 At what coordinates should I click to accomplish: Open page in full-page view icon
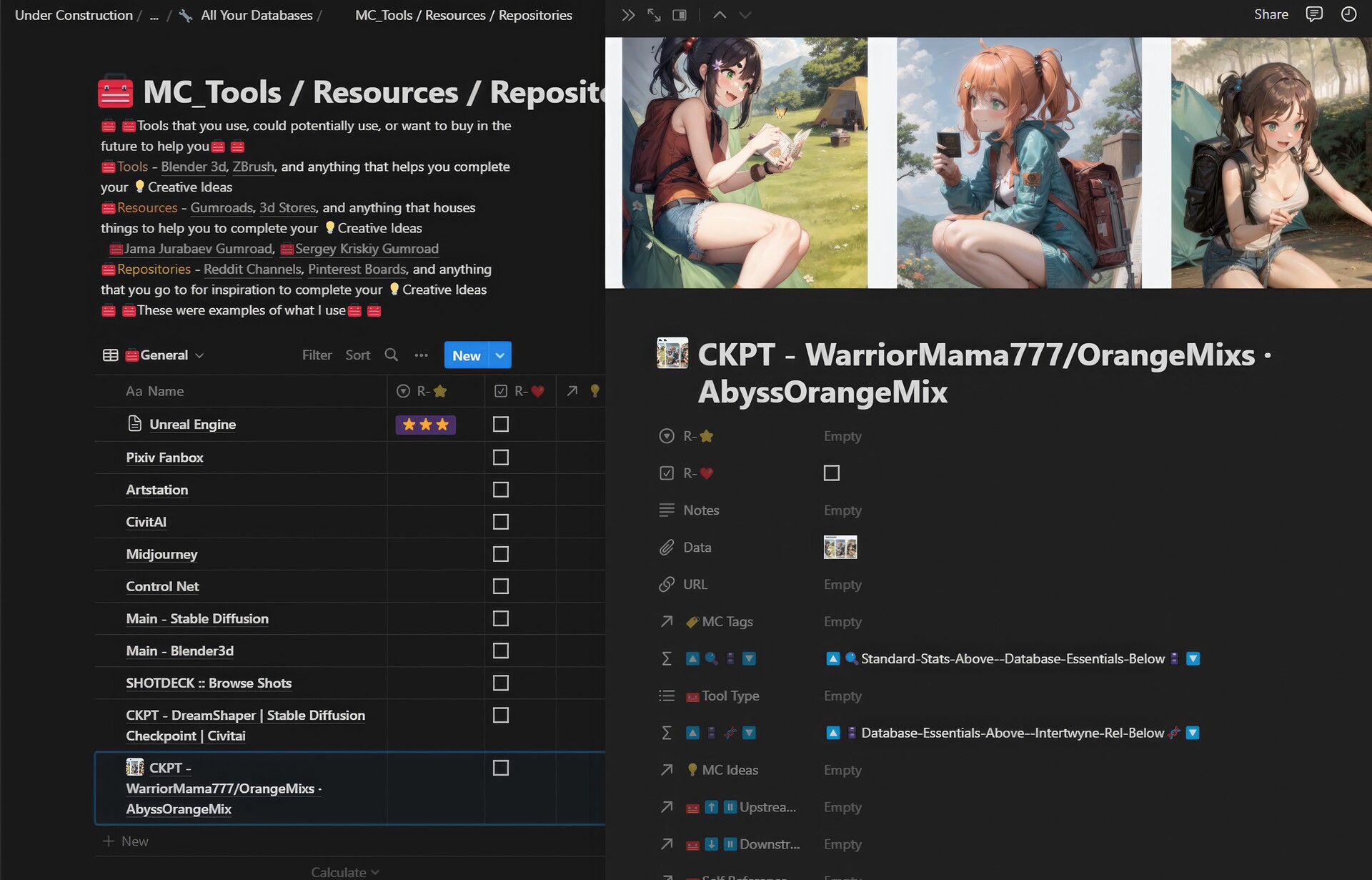(x=654, y=15)
